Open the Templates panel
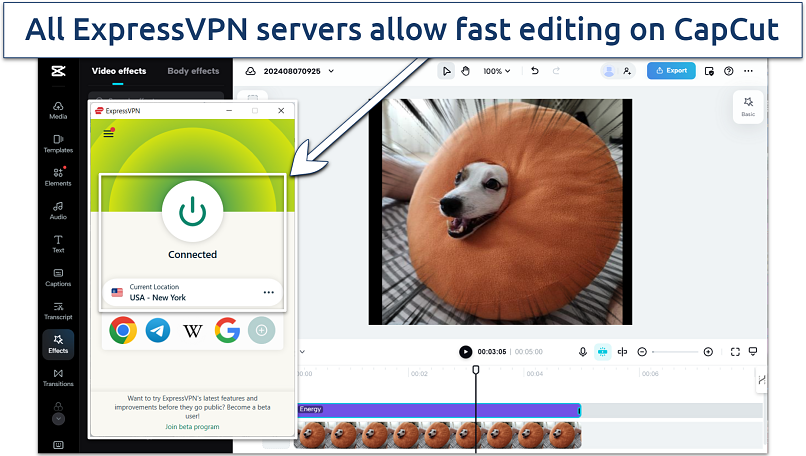The width and height of the screenshot is (806, 456). pos(58,144)
